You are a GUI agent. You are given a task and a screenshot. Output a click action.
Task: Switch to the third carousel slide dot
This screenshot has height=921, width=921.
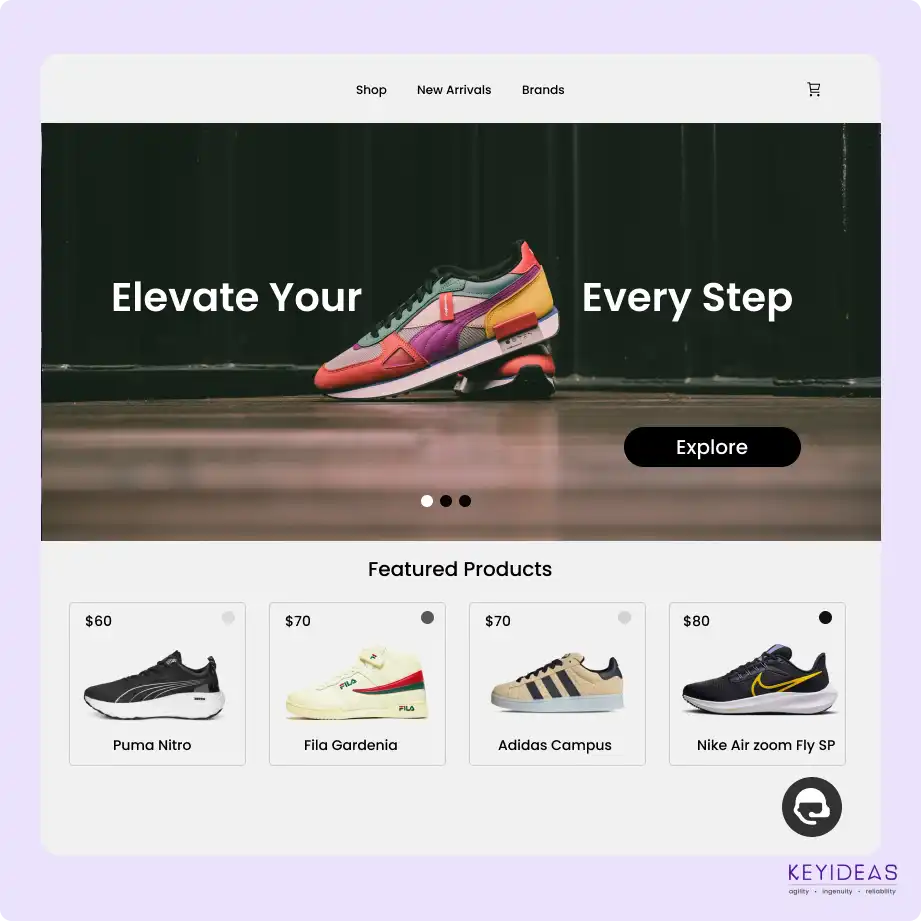click(x=465, y=501)
